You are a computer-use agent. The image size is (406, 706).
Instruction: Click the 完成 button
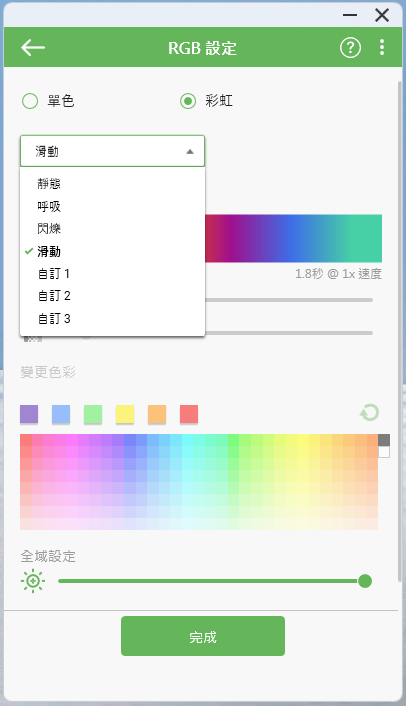pyautogui.click(x=203, y=636)
